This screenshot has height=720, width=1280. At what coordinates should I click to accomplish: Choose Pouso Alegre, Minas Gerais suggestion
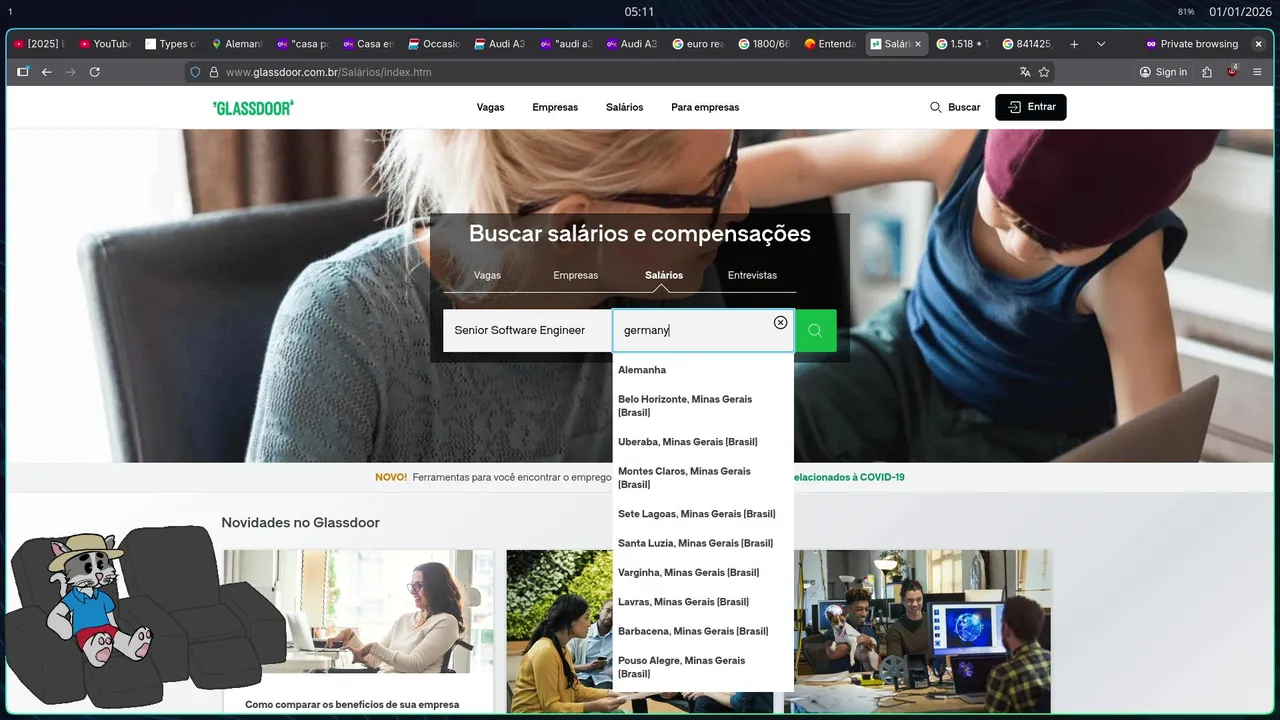pos(703,667)
